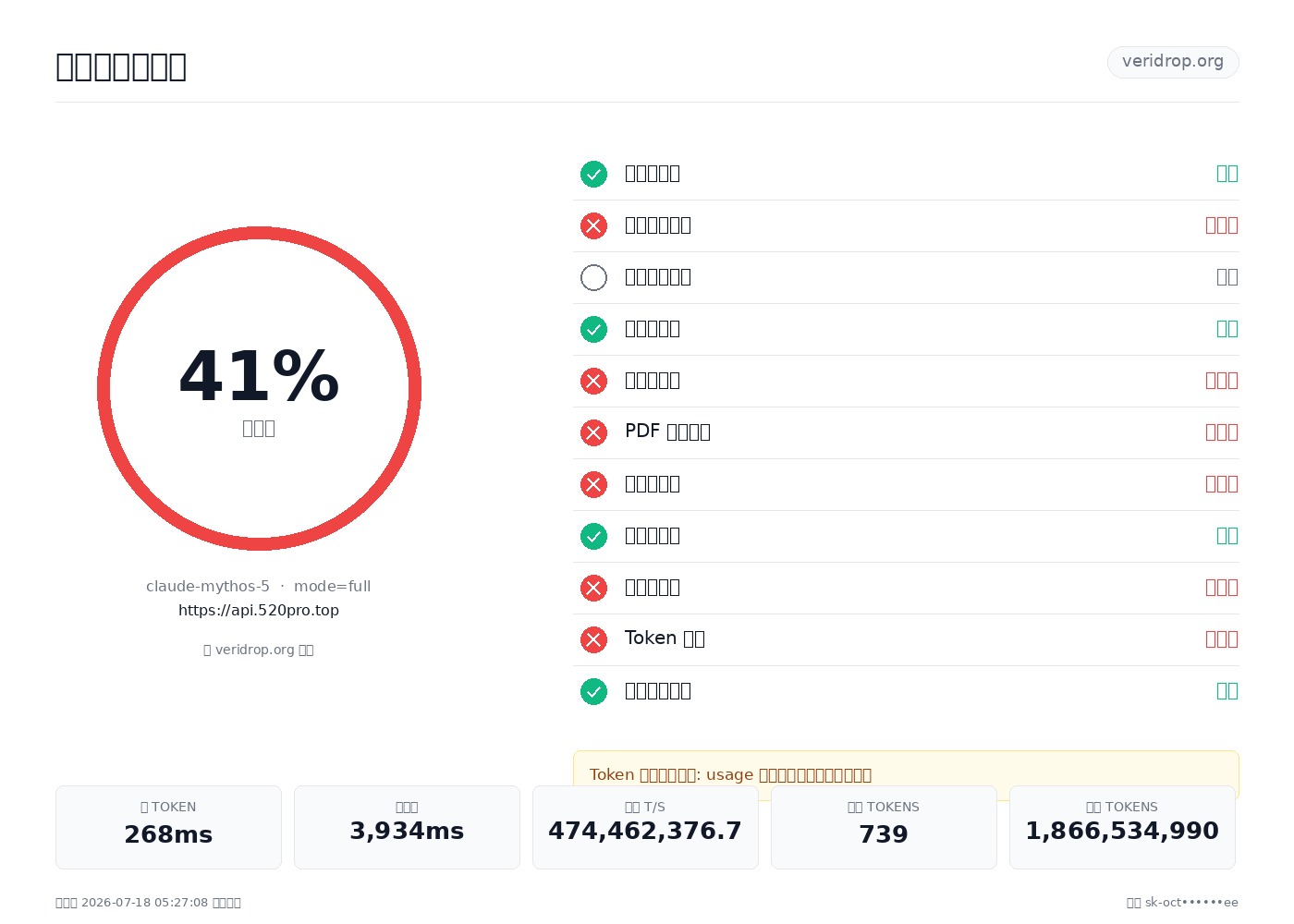Click the empty grey circle status icon

593,277
